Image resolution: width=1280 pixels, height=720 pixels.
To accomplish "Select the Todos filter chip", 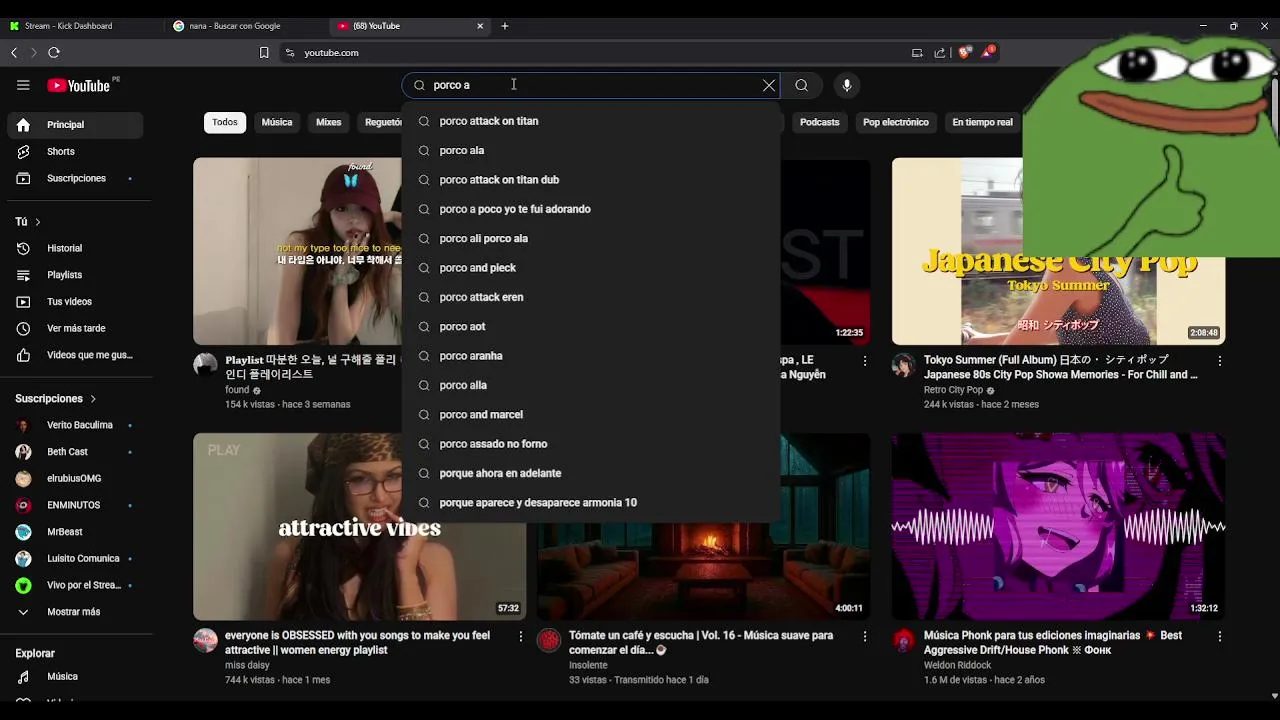I will (225, 122).
